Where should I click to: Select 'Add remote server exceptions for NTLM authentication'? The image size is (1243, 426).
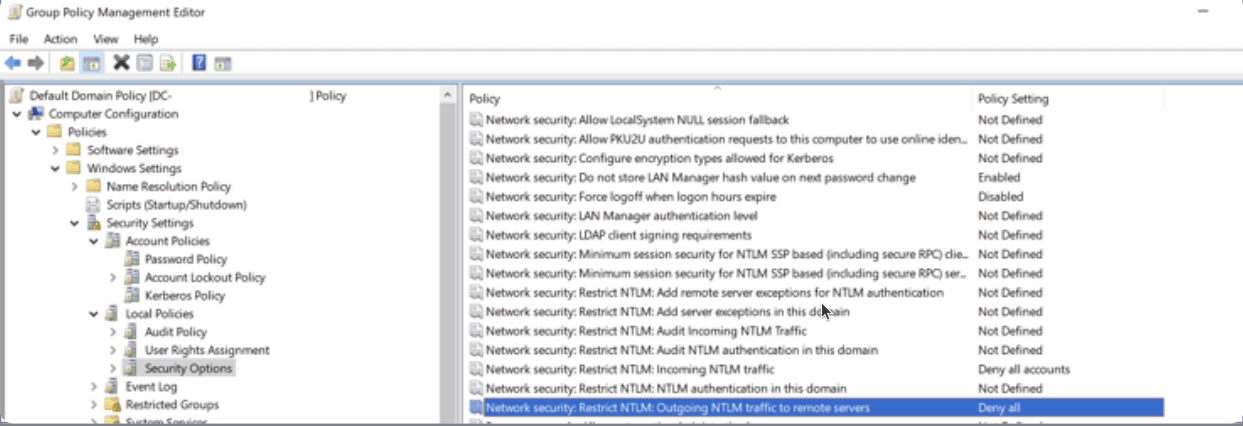tap(714, 293)
